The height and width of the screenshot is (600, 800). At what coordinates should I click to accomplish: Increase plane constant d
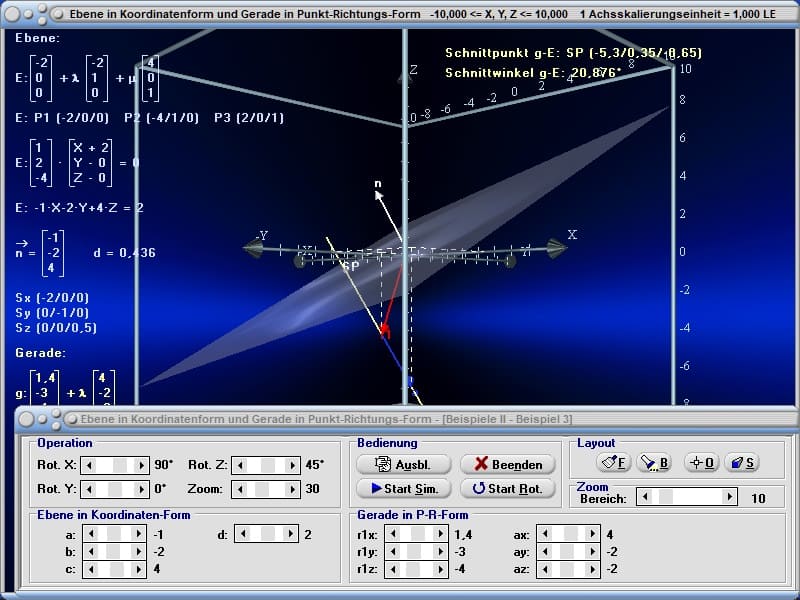(x=290, y=534)
